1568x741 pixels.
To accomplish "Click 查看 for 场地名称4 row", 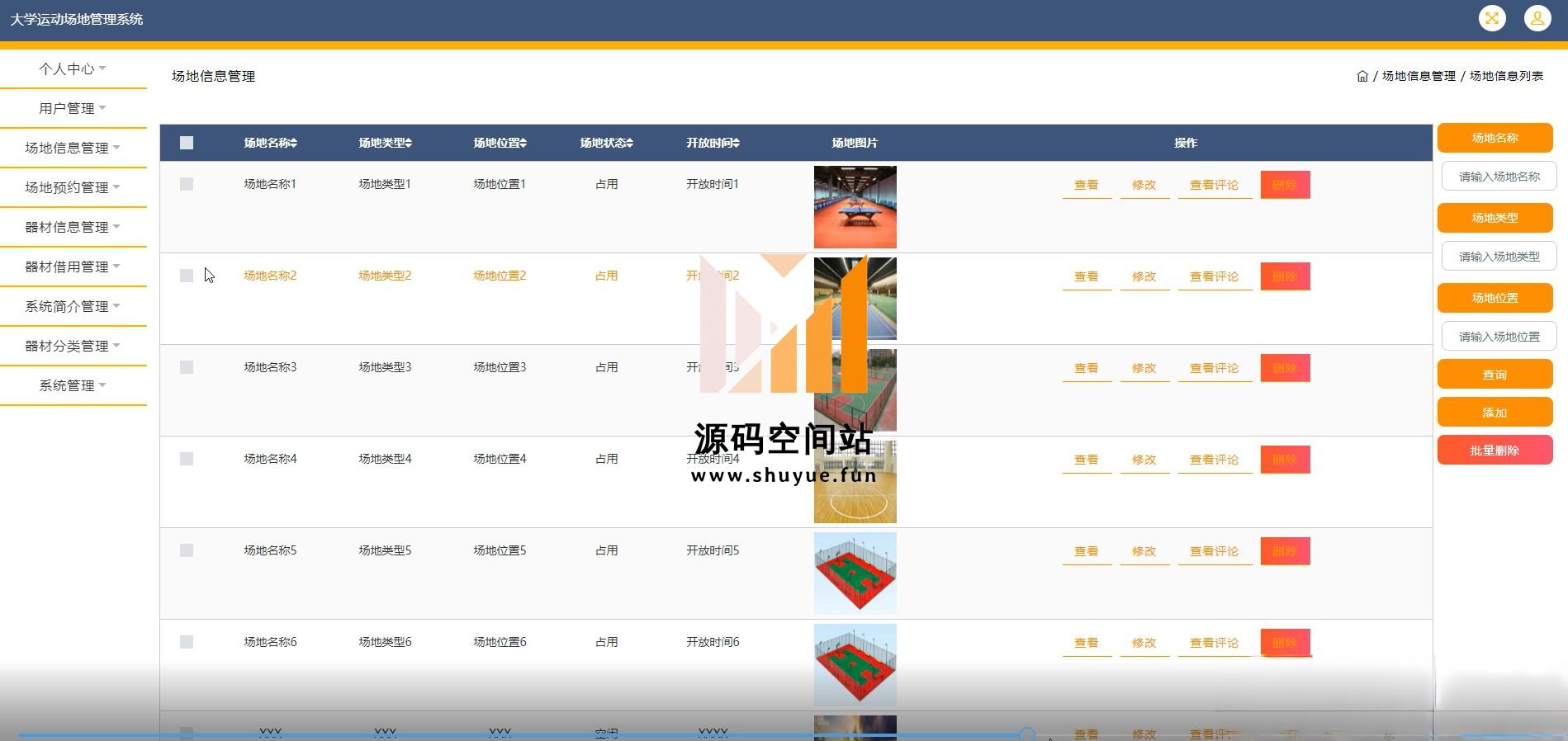I will point(1087,460).
